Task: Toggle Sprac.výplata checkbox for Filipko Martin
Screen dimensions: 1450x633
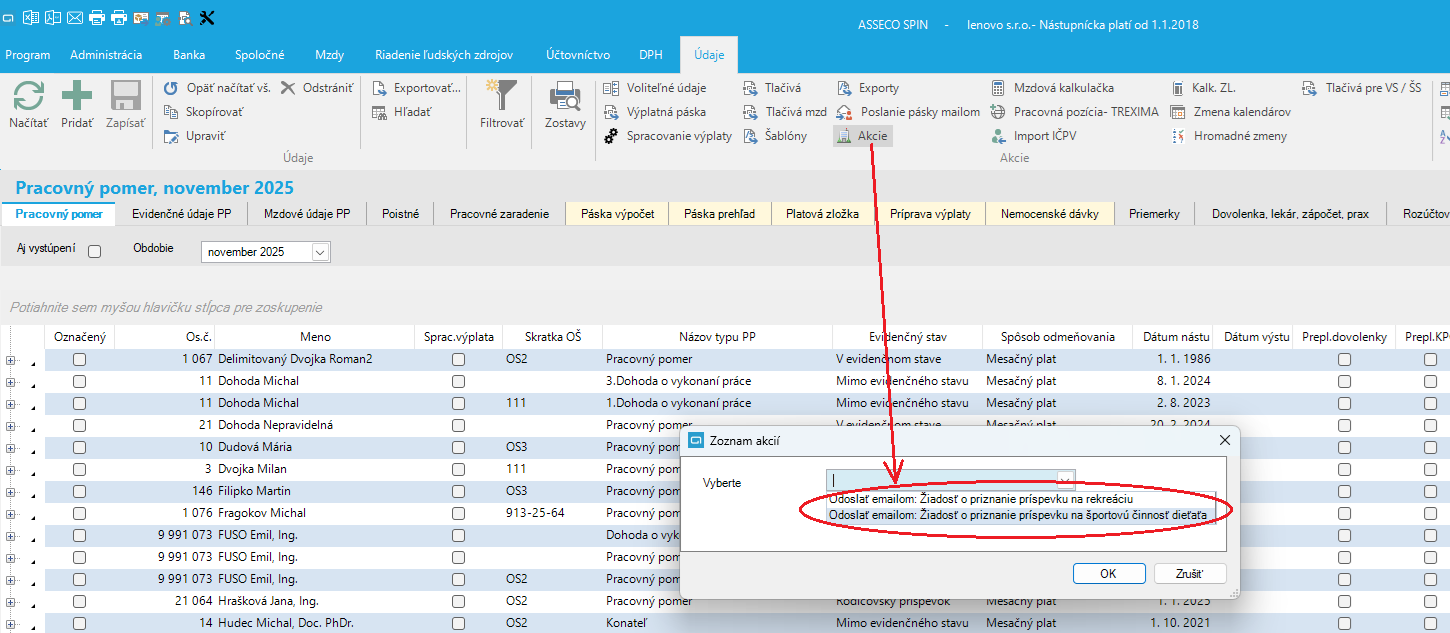Action: click(458, 491)
